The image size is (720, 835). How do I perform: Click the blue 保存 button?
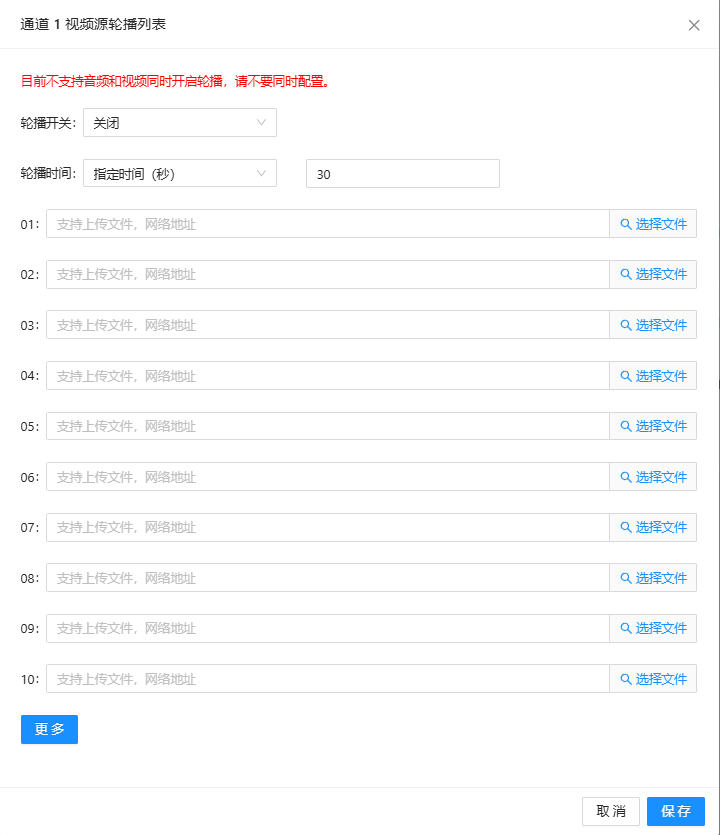pyautogui.click(x=676, y=811)
